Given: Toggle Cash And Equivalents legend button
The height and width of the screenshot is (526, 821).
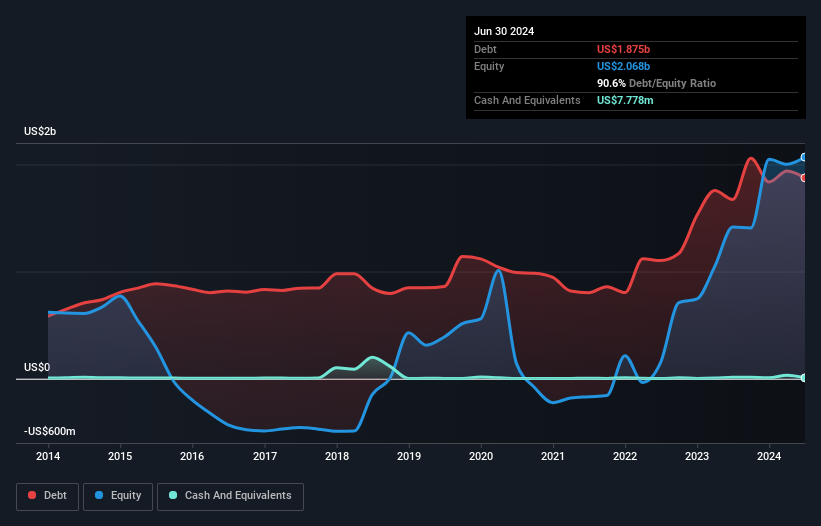Looking at the screenshot, I should pos(230,496).
